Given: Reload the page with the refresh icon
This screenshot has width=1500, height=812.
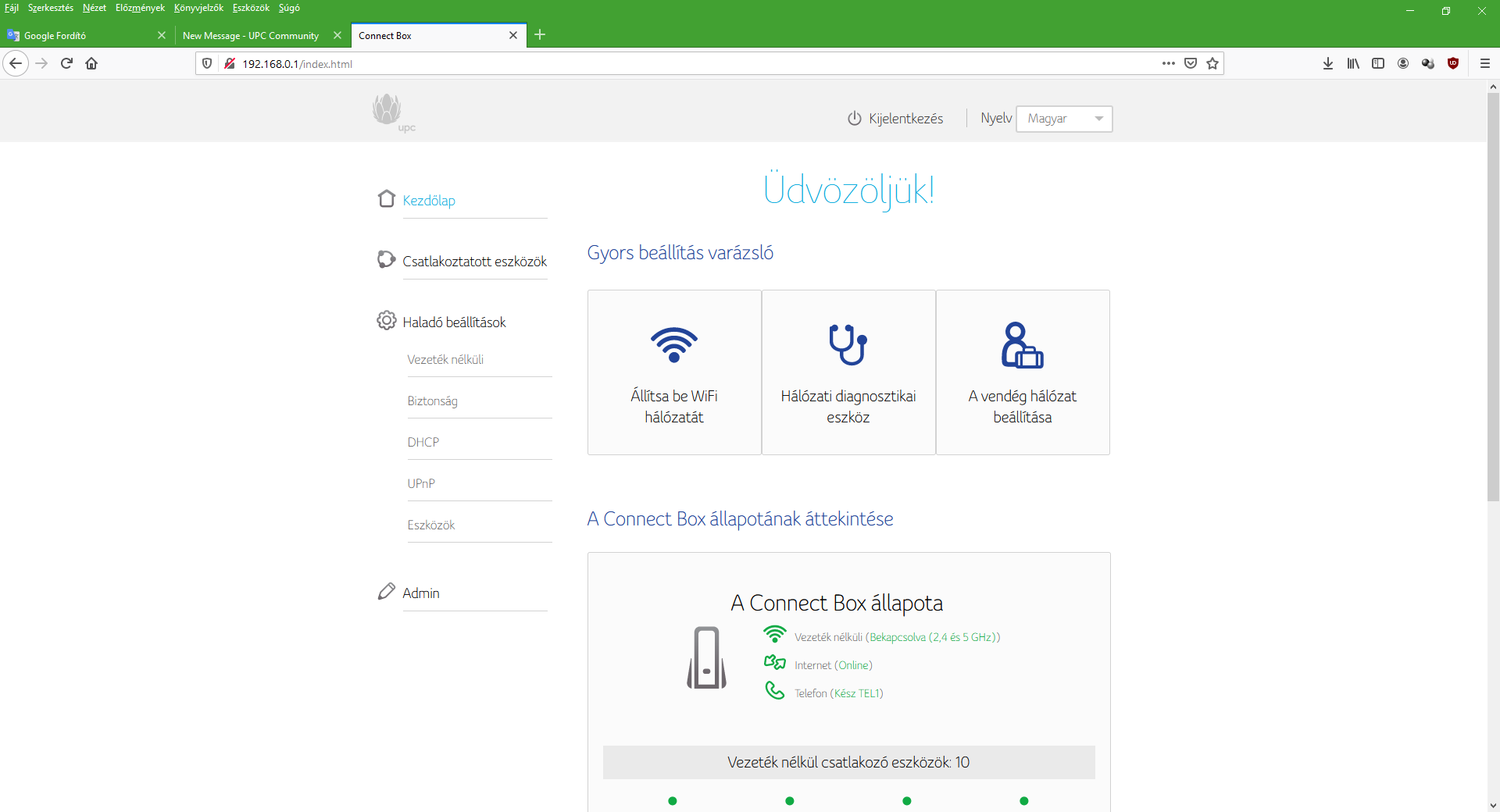Looking at the screenshot, I should tap(66, 63).
